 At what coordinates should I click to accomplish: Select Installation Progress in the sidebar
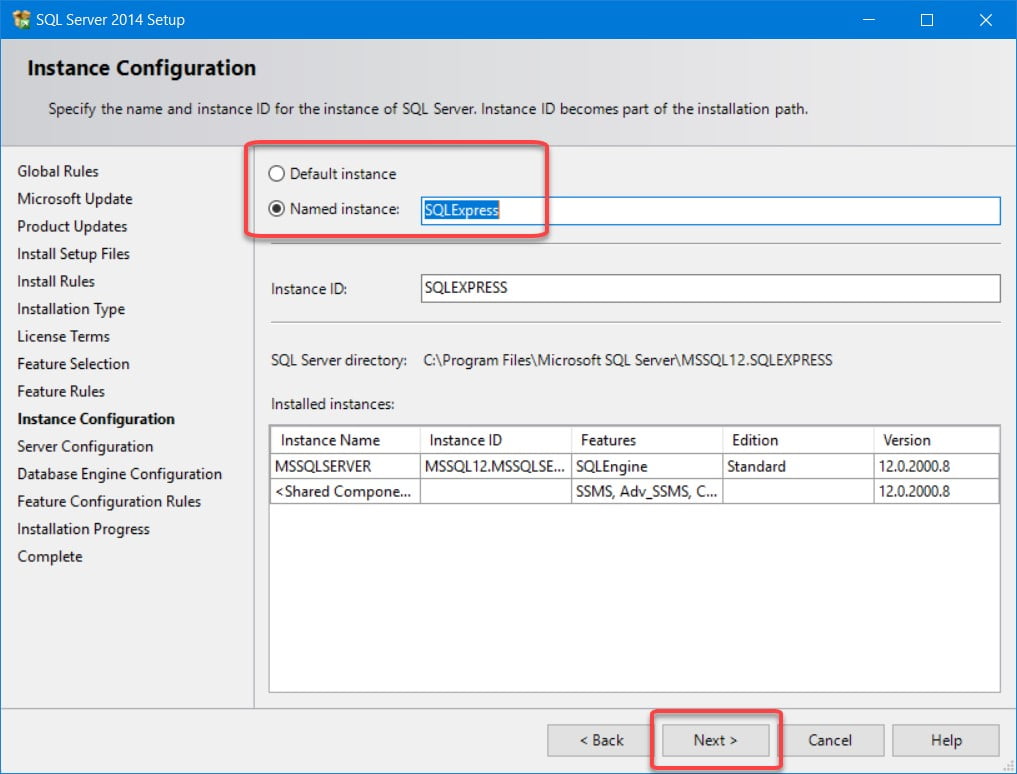(x=83, y=529)
